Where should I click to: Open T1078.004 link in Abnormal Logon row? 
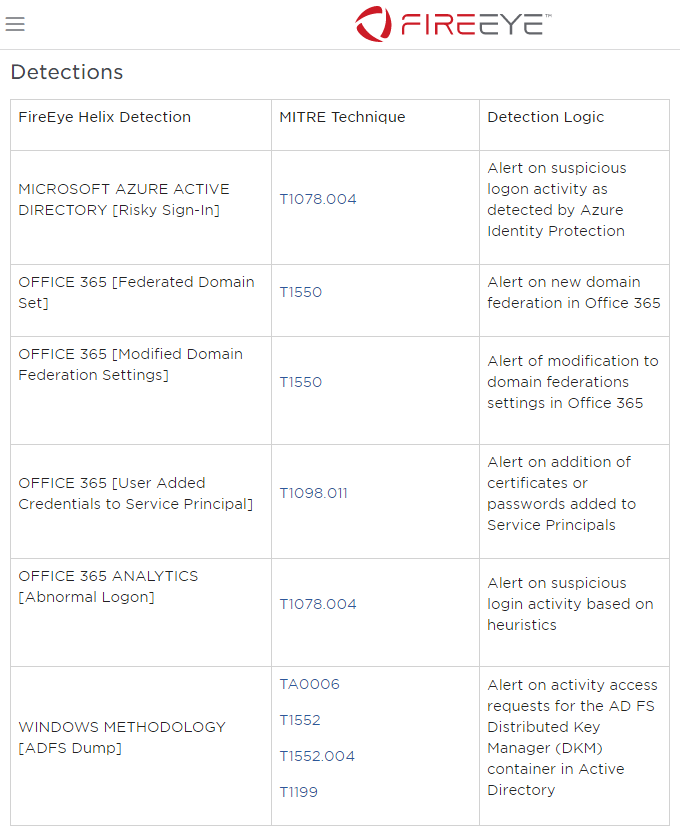318,604
